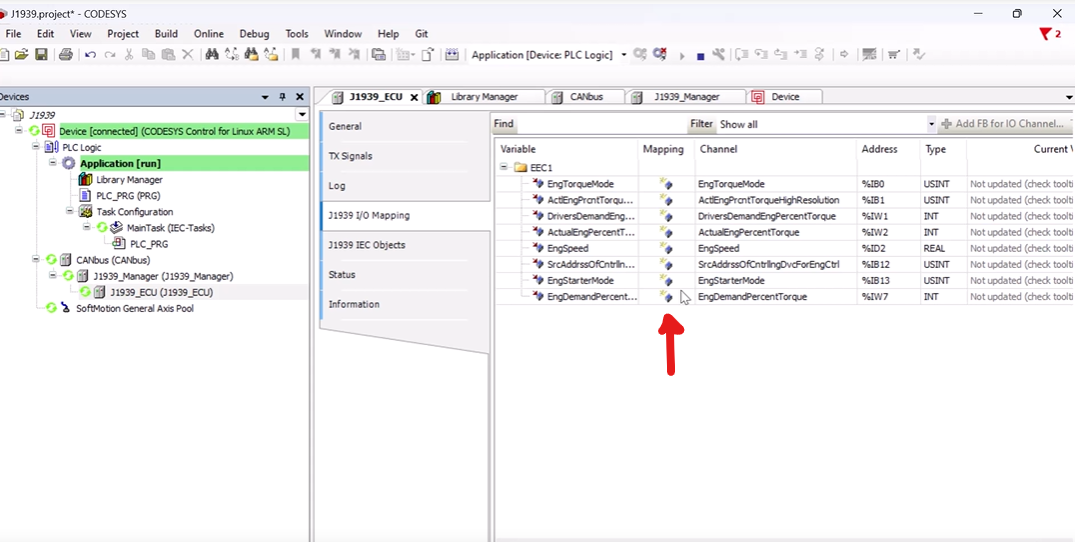The height and width of the screenshot is (542, 1075).
Task: Collapse the PLC Logic tree node
Action: 36,147
